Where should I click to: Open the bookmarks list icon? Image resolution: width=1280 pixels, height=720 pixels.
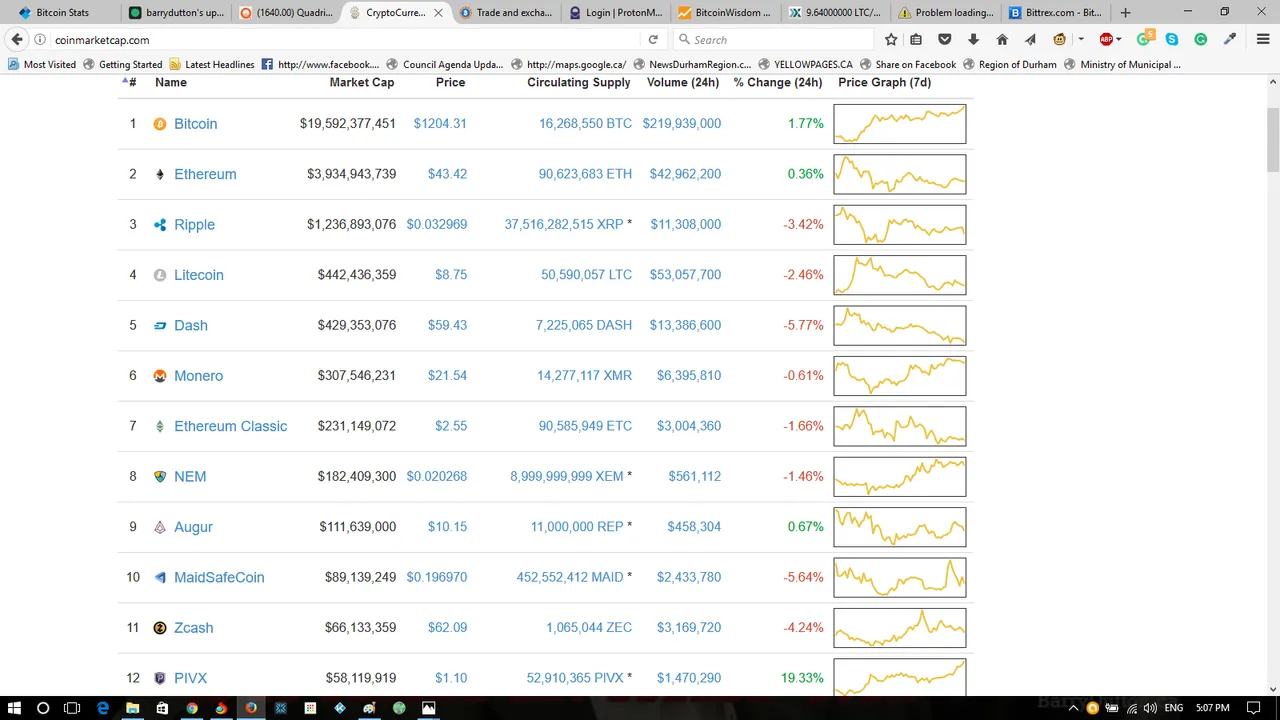point(916,40)
